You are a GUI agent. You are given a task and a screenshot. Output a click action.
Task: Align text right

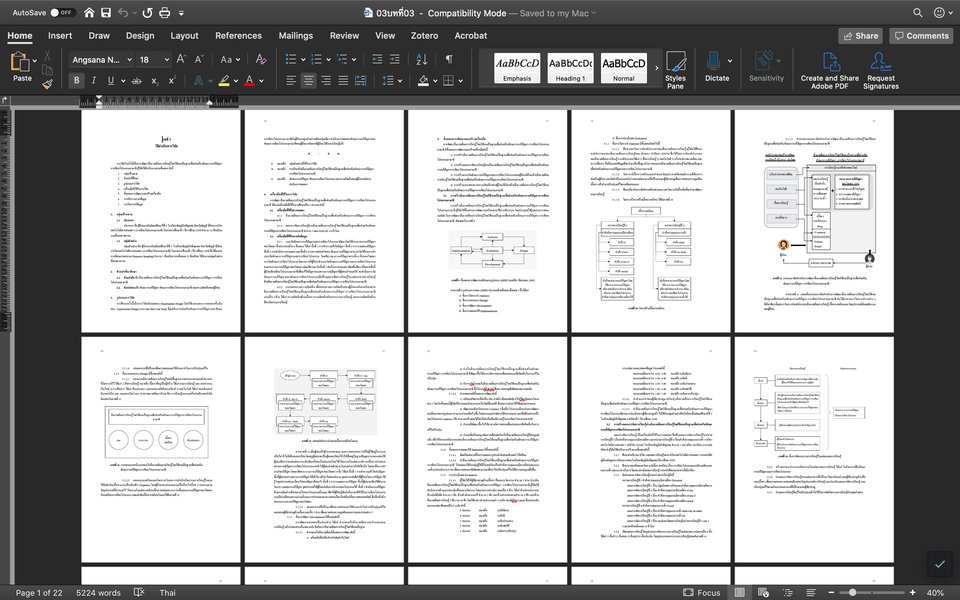326,80
